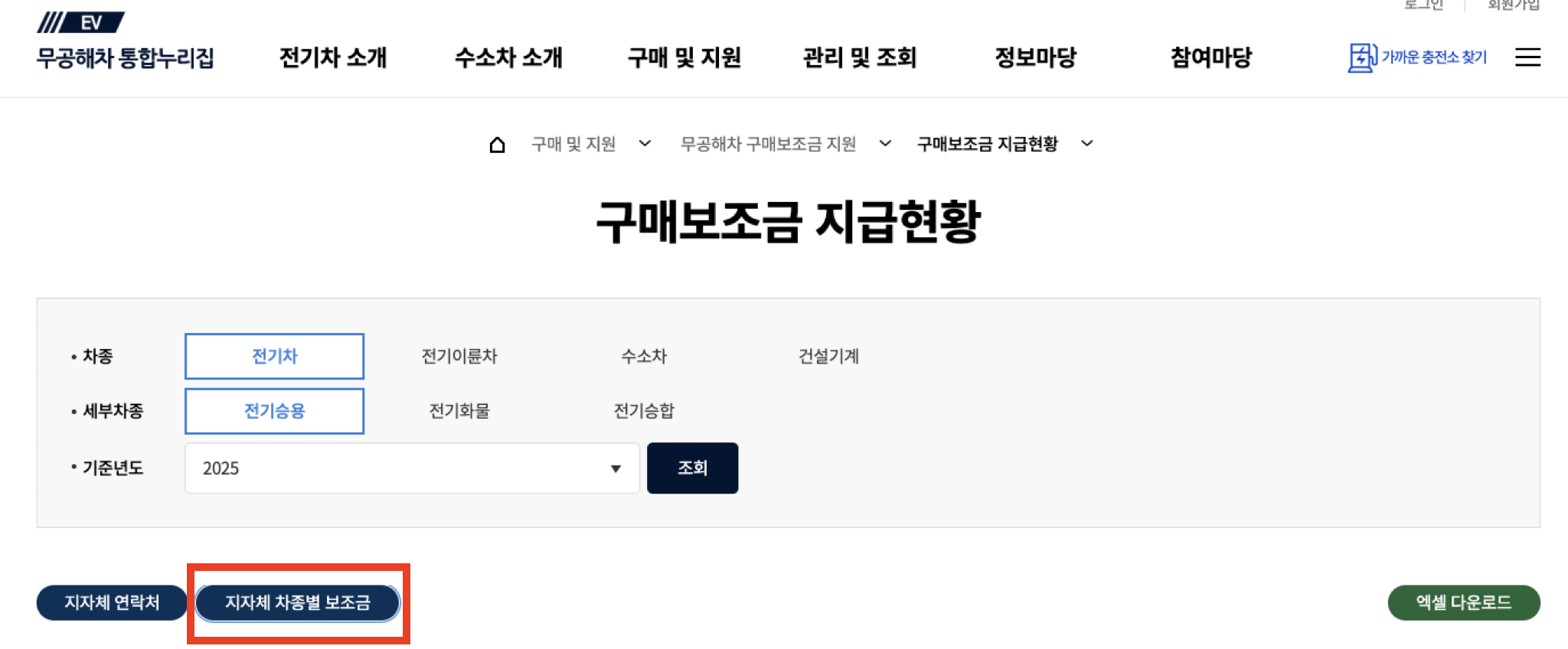Select 건설기계 vehicle type option

point(828,356)
